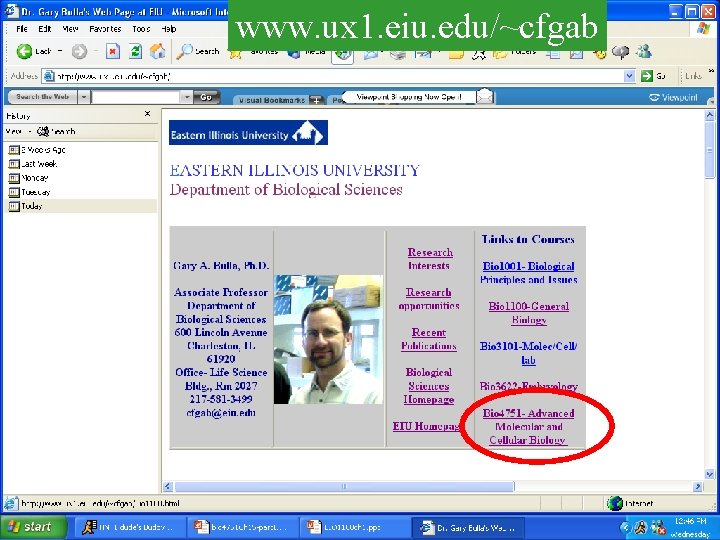Add a visual bookmark with the plus icon

click(316, 100)
